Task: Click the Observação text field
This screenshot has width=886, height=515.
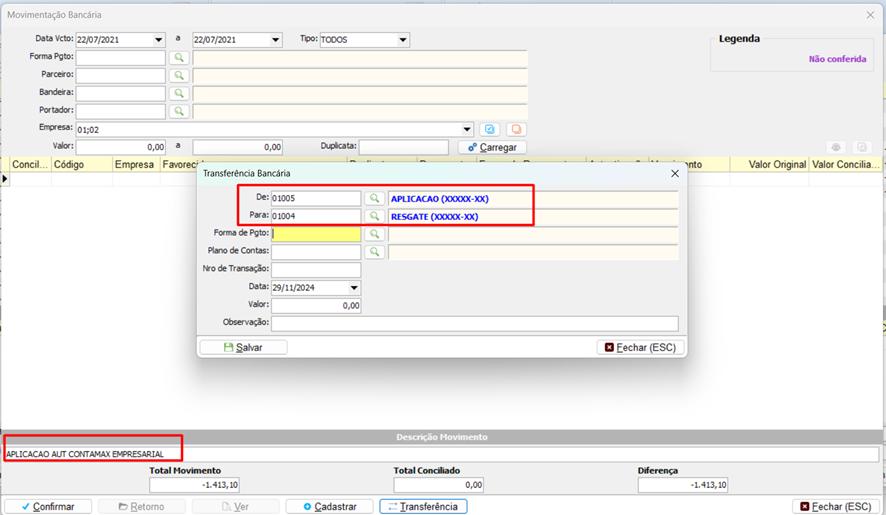Action: click(x=474, y=324)
